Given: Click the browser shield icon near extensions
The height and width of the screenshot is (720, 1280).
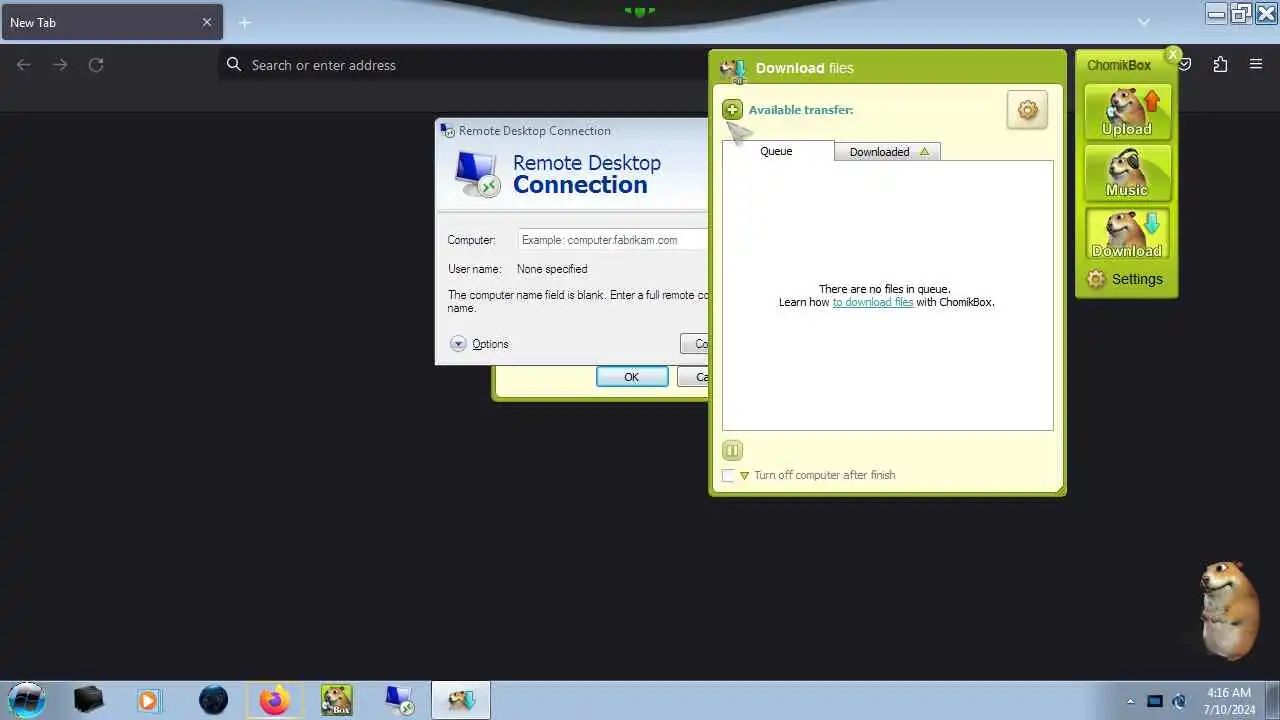Looking at the screenshot, I should [1185, 65].
